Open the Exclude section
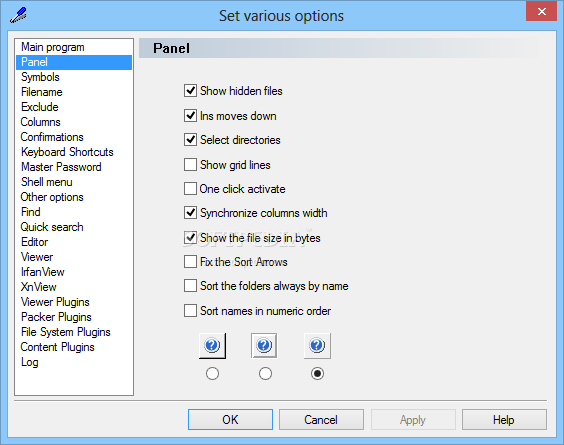 click(x=74, y=107)
